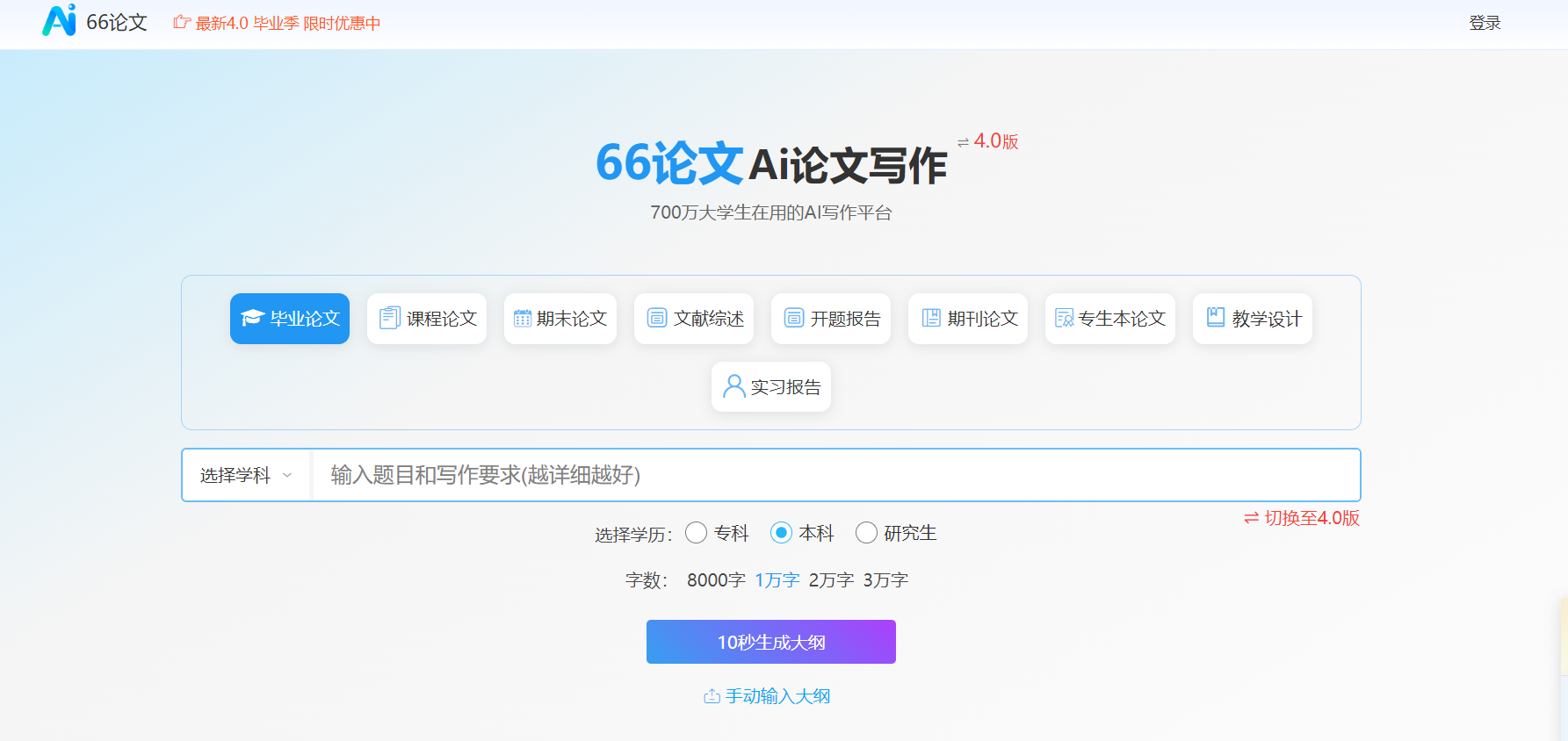
Task: Open the 选择学科 subject dropdown
Action: pyautogui.click(x=246, y=475)
